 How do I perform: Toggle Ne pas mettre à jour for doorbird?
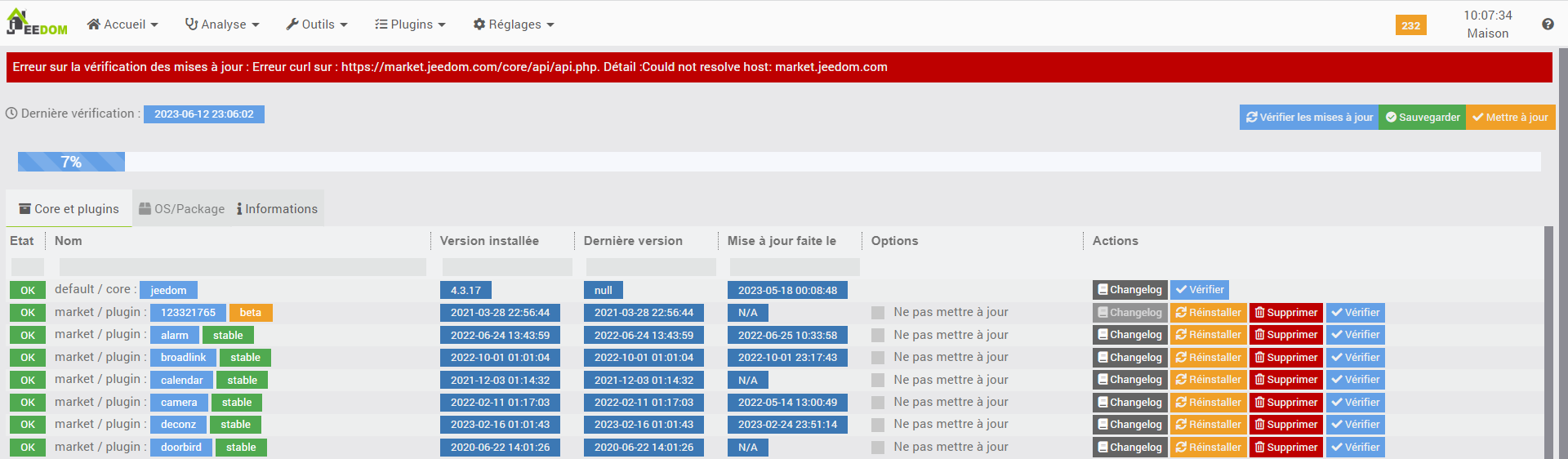pyautogui.click(x=878, y=448)
